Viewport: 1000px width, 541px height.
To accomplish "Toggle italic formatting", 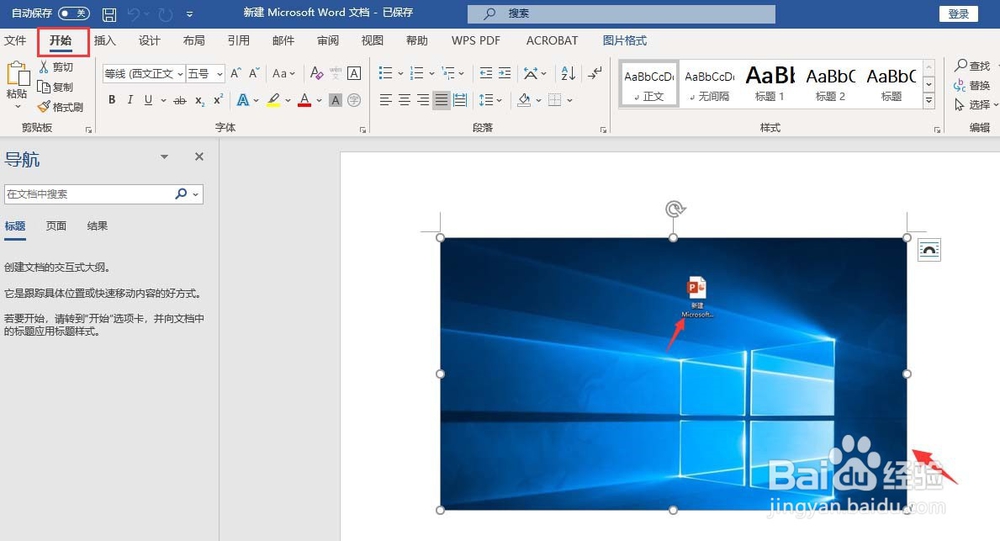I will click(130, 100).
